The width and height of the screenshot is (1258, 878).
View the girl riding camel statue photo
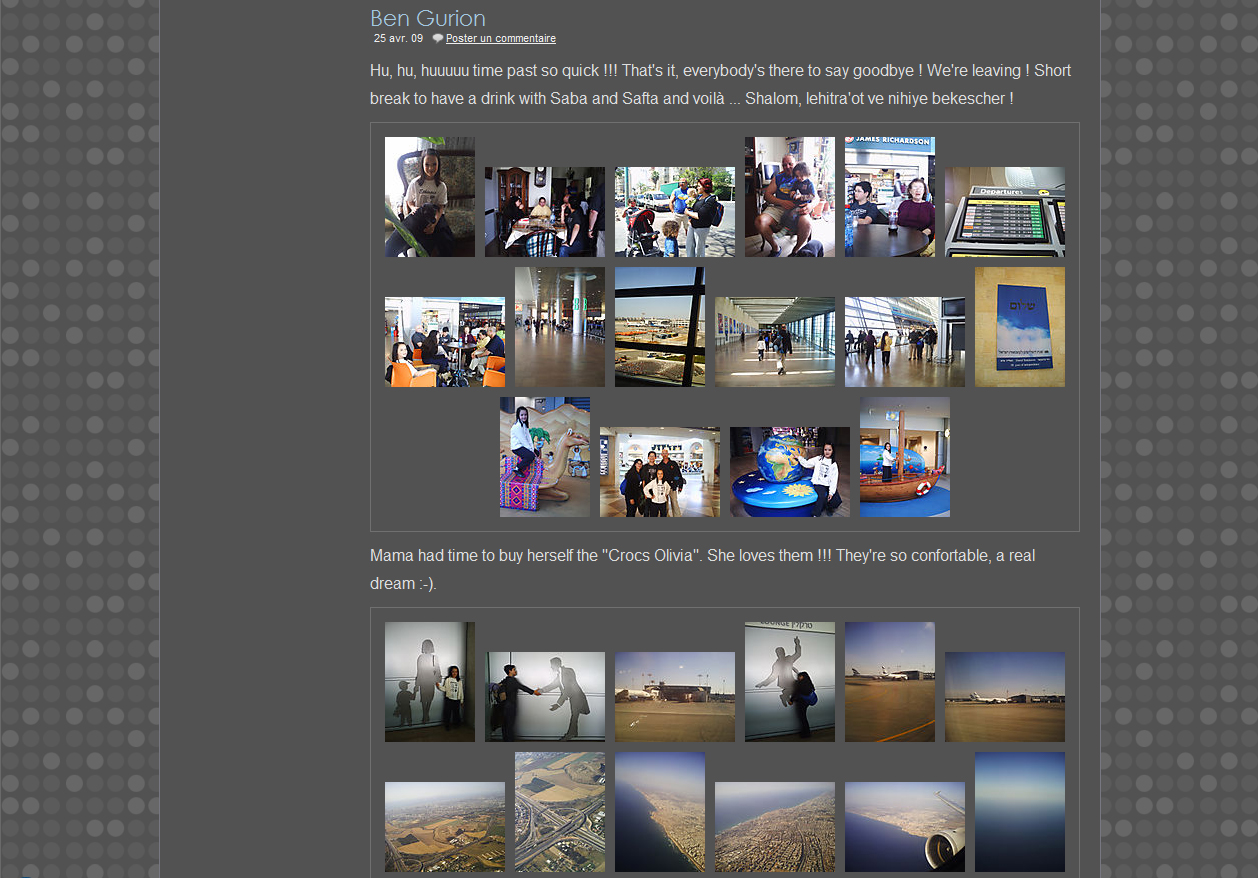(x=544, y=457)
